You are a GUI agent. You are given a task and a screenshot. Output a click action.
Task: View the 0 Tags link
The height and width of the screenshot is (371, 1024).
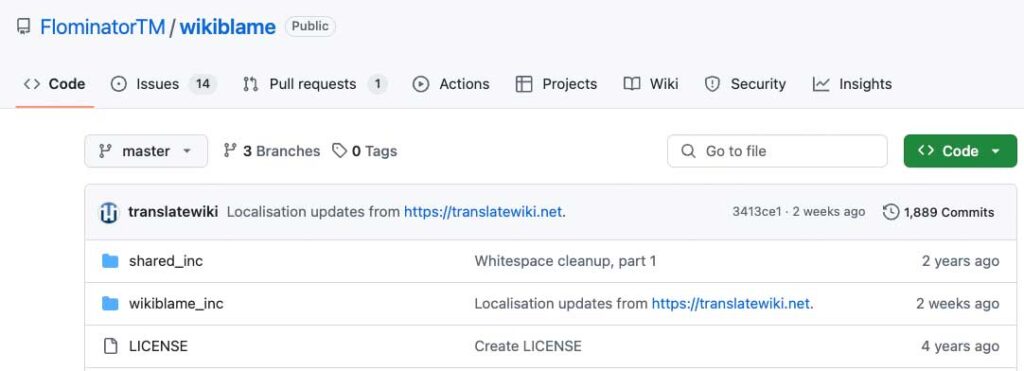(x=364, y=151)
